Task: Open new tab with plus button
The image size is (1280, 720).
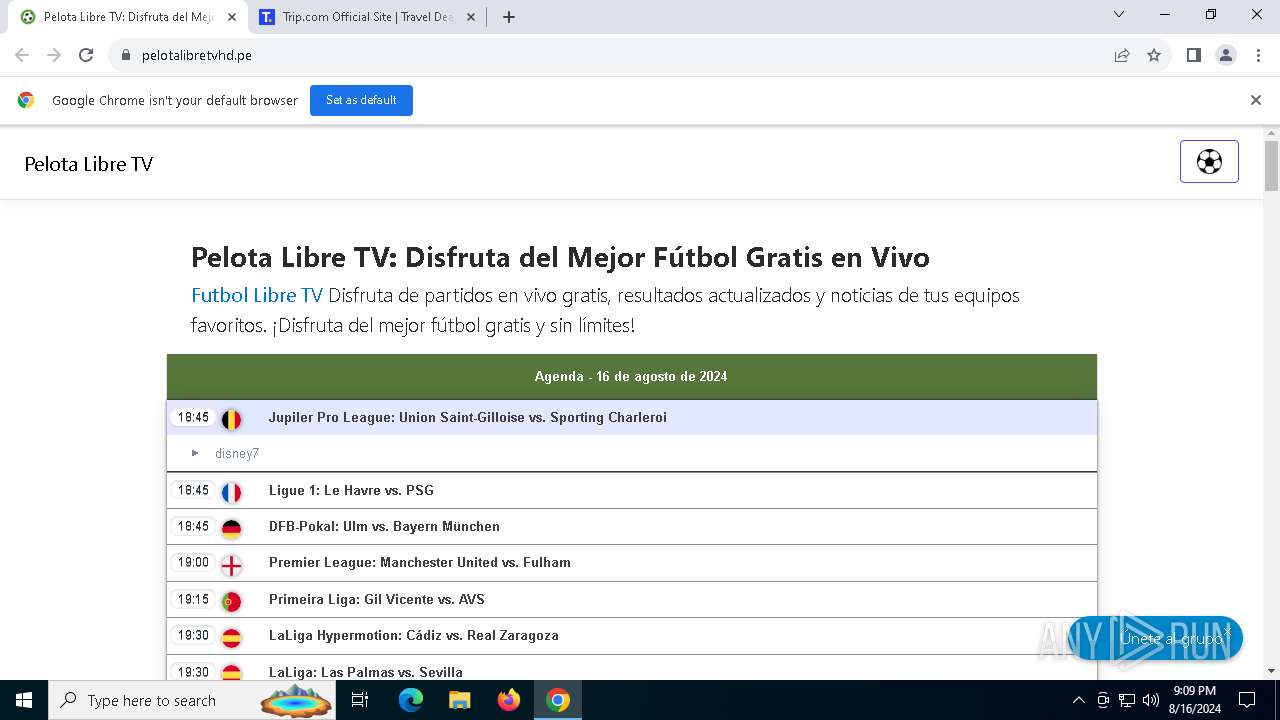Action: 509,17
